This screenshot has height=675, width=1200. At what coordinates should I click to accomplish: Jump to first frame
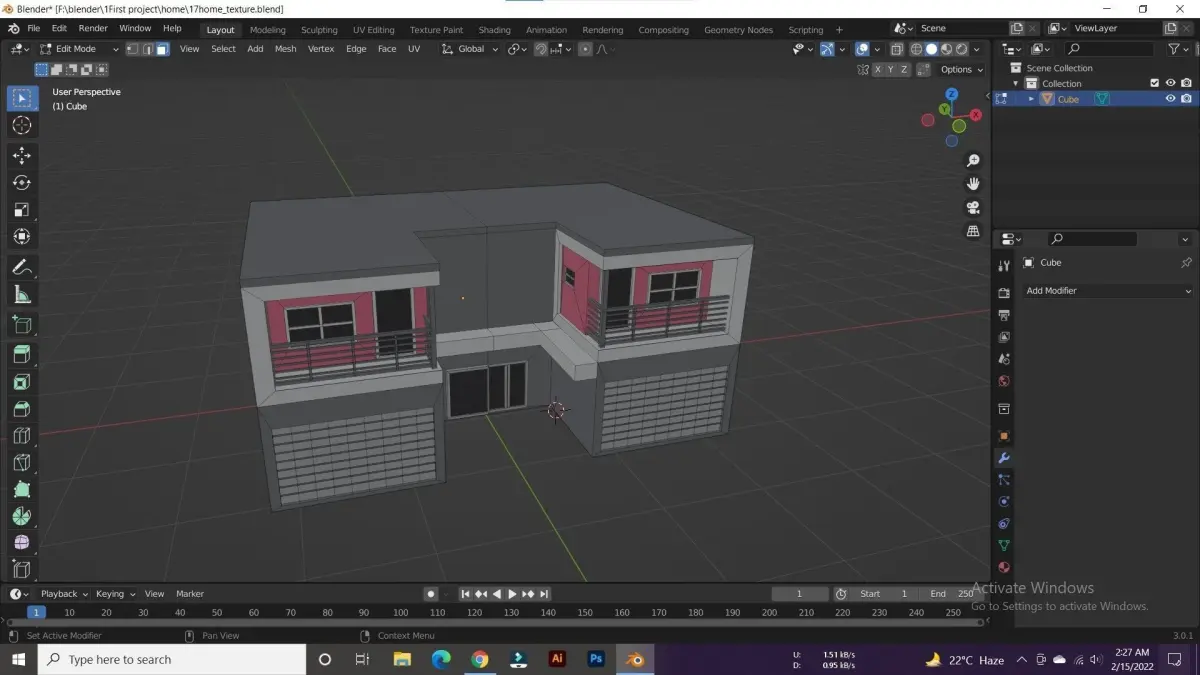465,594
